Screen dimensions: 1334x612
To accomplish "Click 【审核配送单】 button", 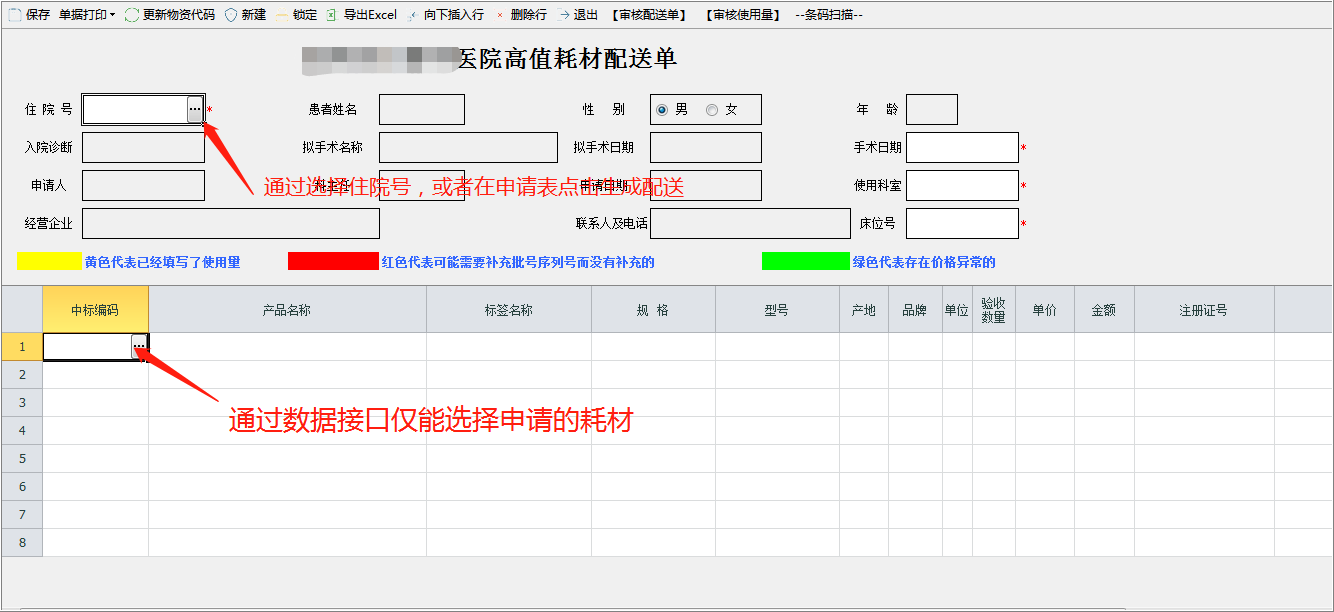I will 650,15.
